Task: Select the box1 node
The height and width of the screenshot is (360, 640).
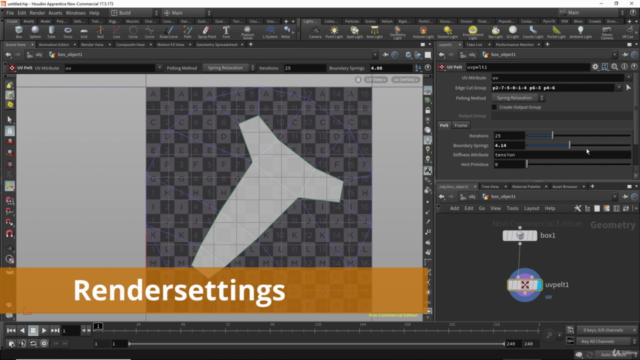Action: pyautogui.click(x=520, y=236)
